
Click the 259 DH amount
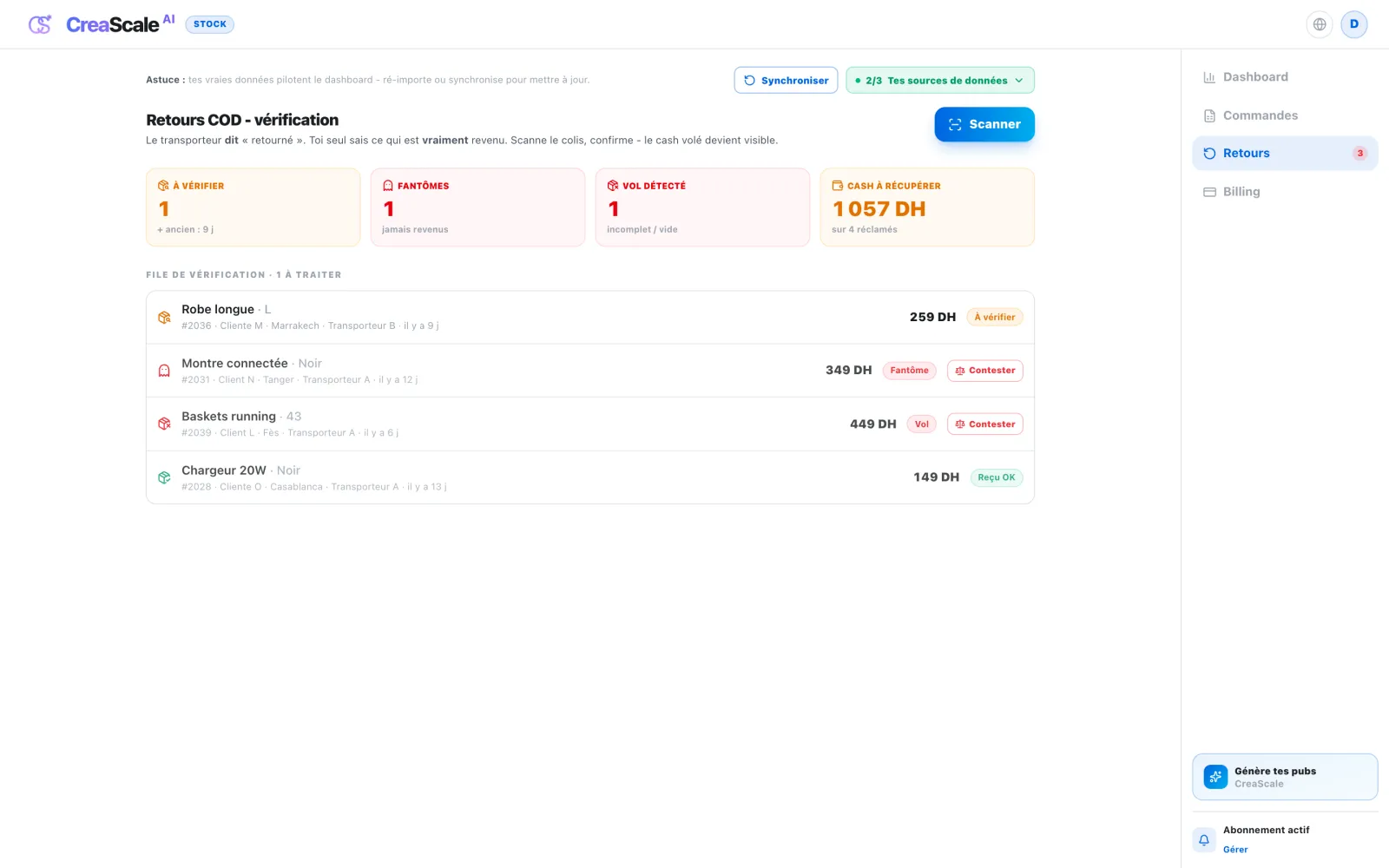[932, 318]
